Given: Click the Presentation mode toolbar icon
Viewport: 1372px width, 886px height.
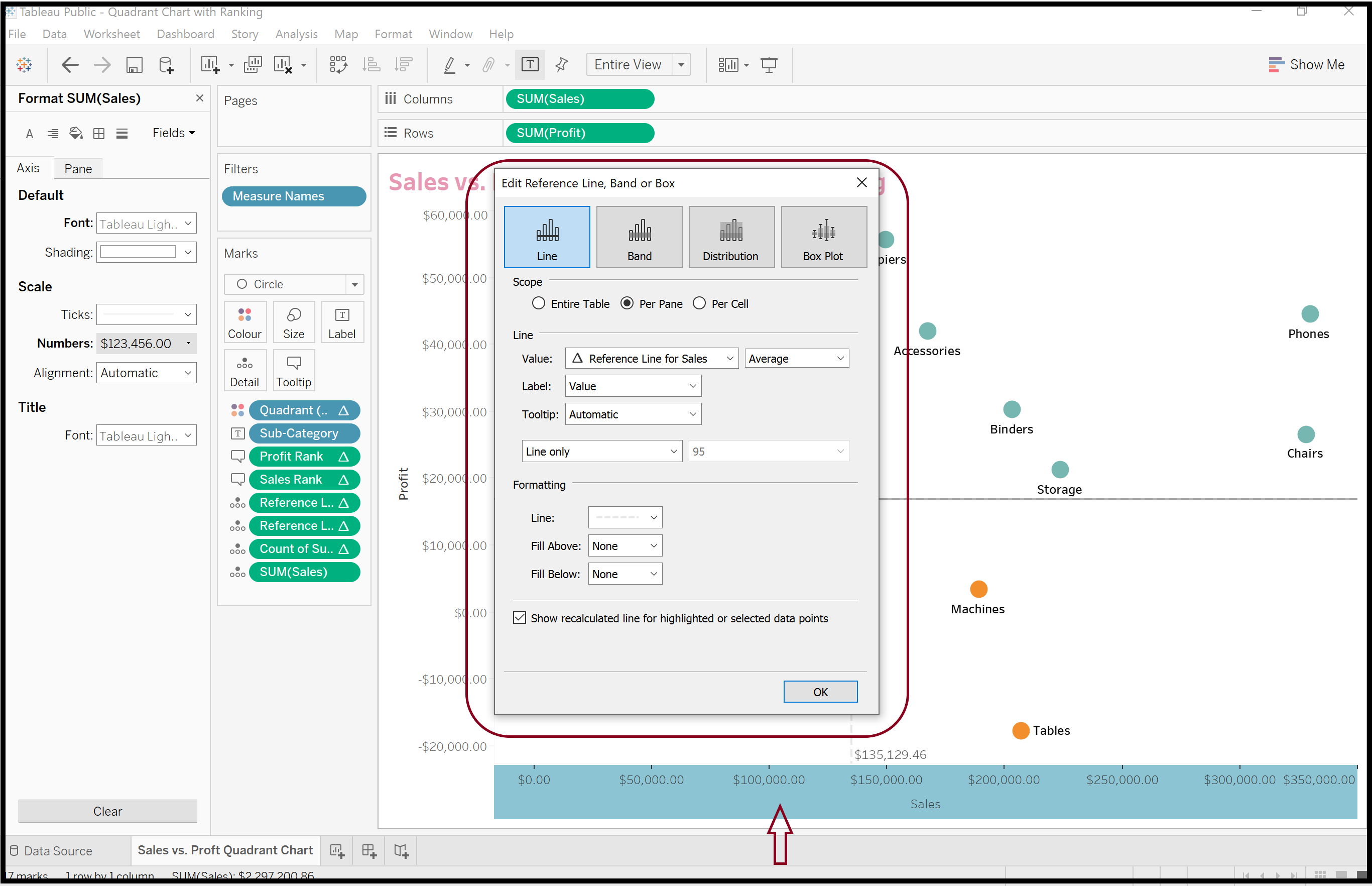Looking at the screenshot, I should tap(769, 65).
